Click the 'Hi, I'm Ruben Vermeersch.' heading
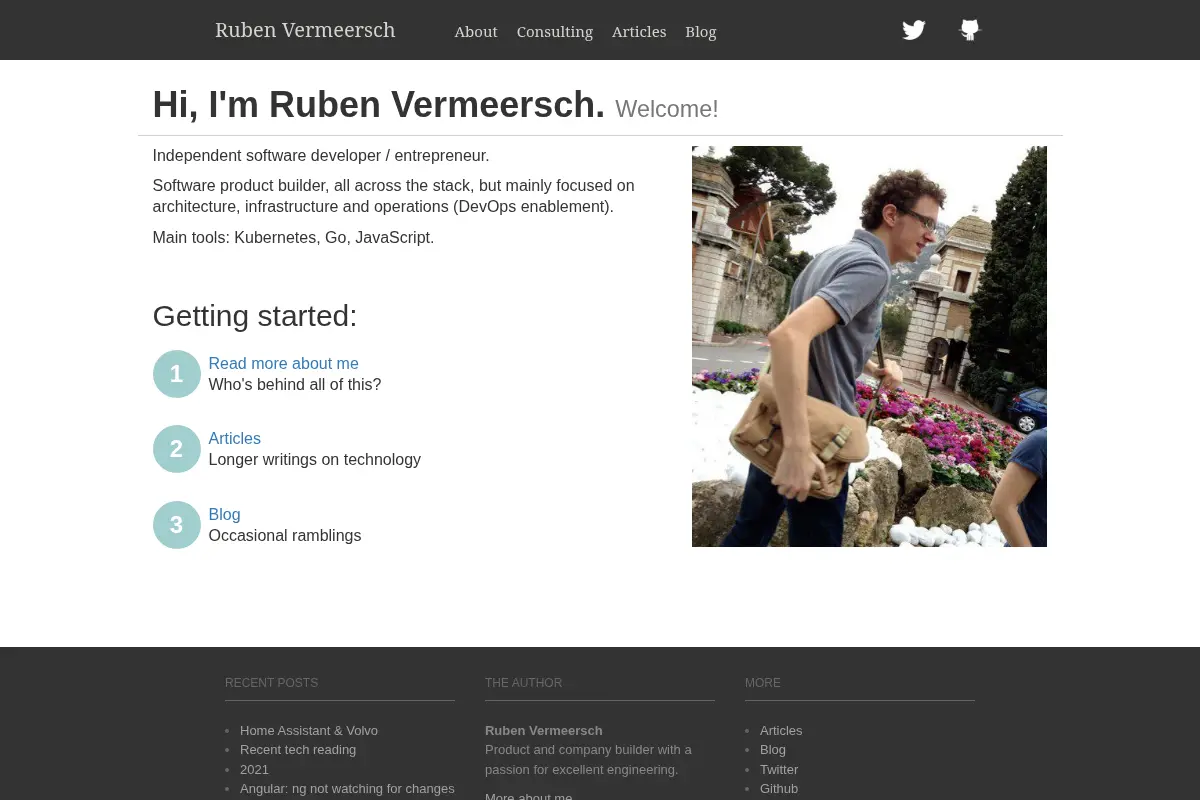Viewport: 1200px width, 800px height. 379,105
